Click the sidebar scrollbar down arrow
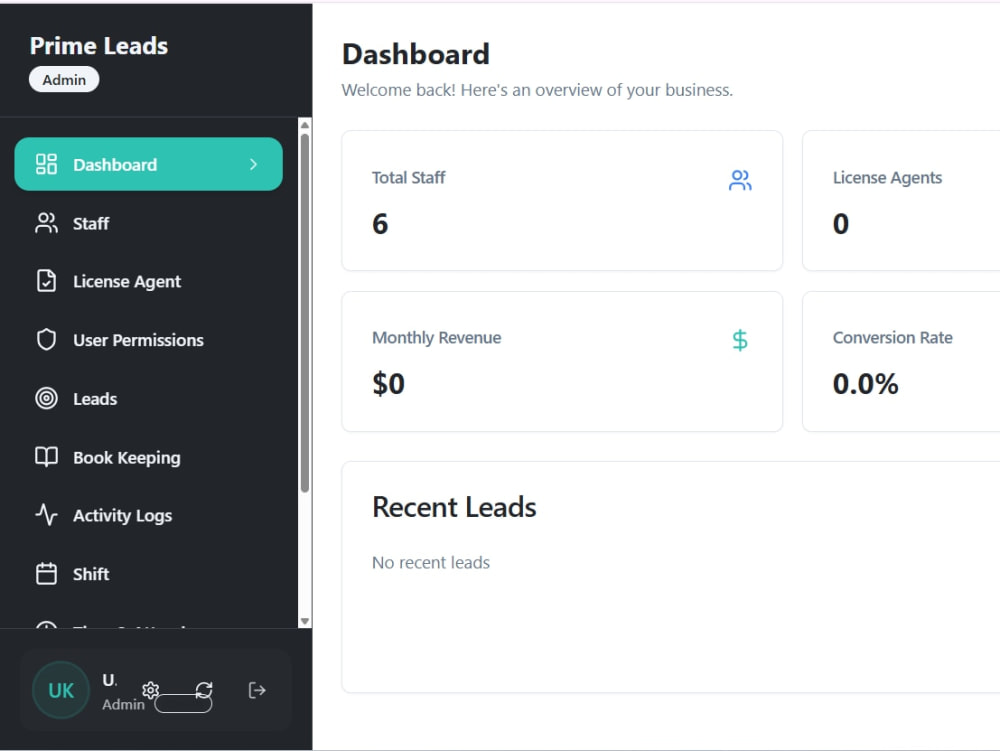The image size is (1000, 751). (305, 621)
